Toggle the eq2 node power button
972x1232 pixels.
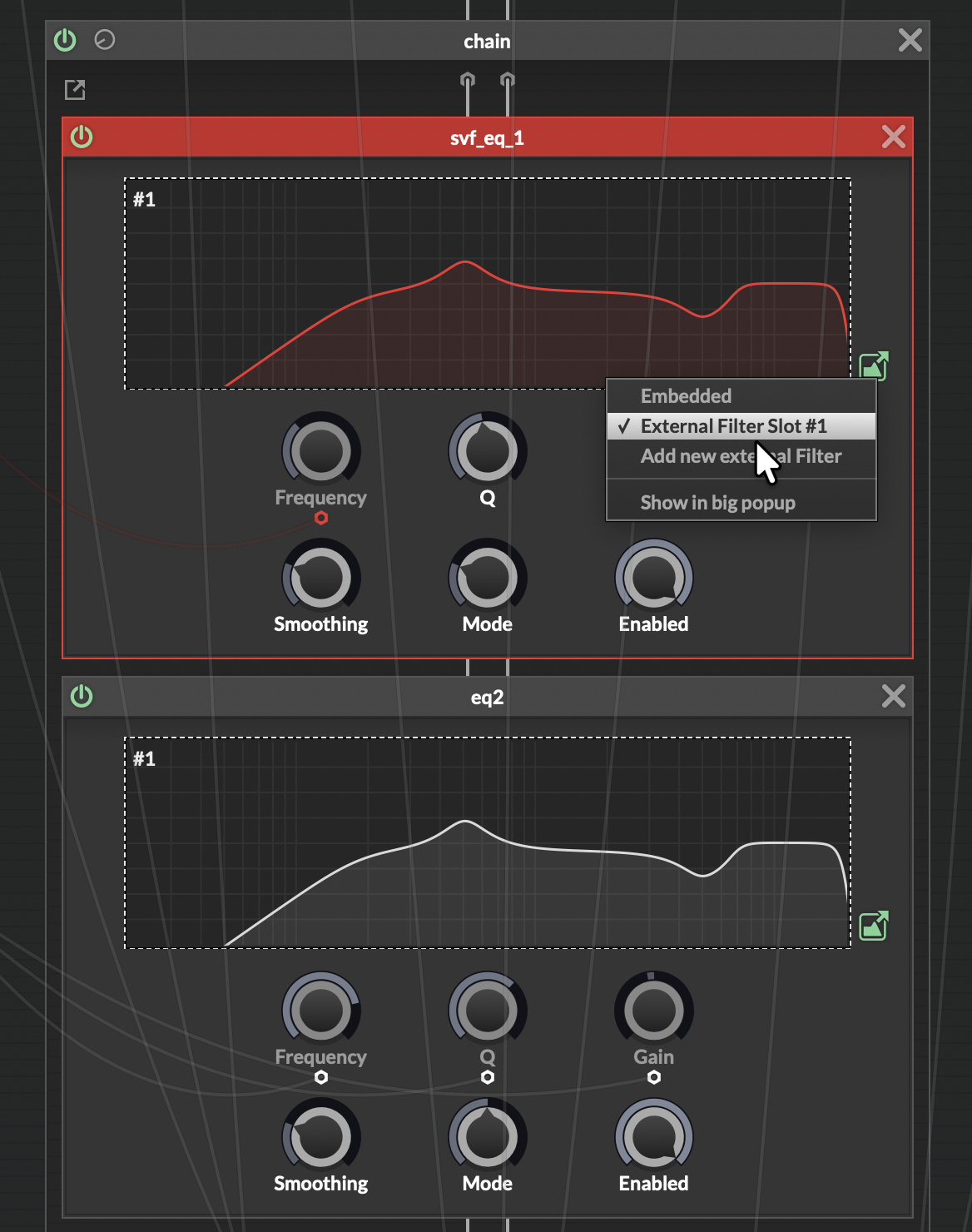pyautogui.click(x=82, y=697)
